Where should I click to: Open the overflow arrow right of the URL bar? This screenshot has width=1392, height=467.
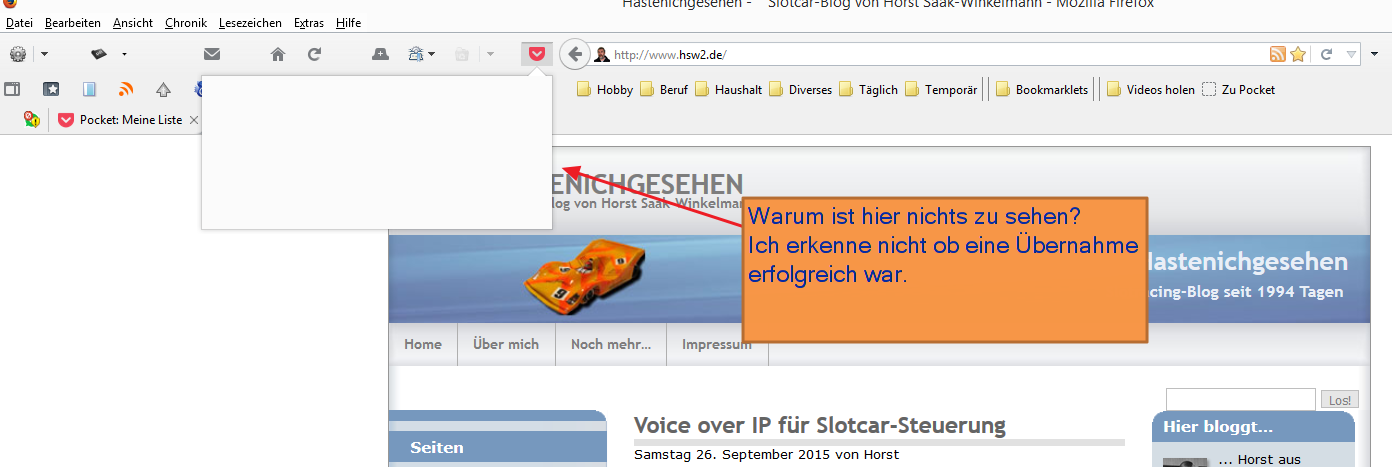(1376, 54)
